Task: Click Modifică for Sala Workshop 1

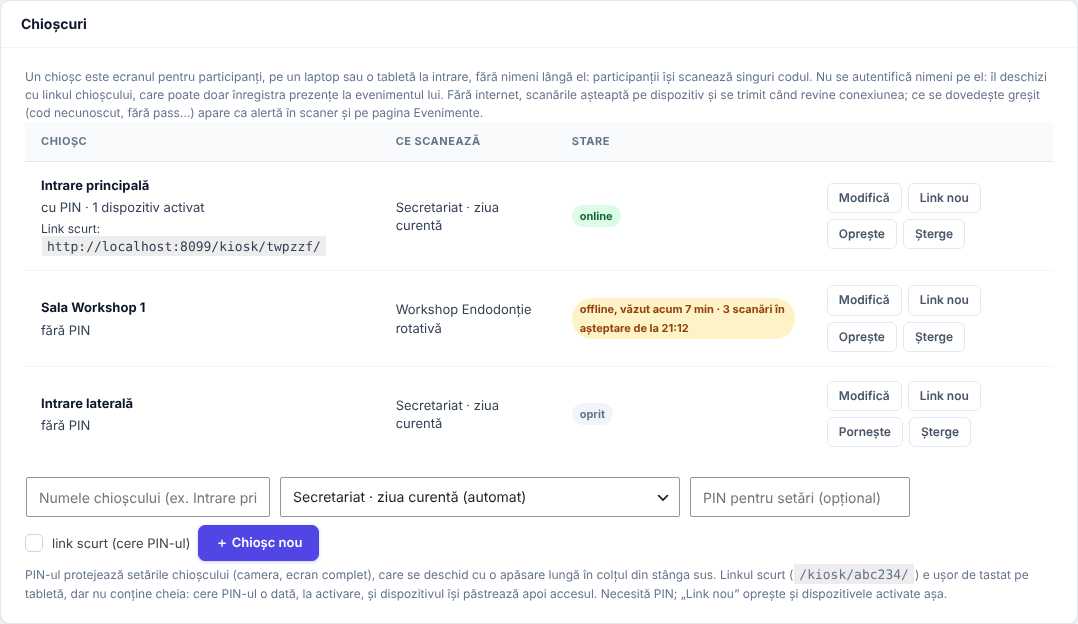Action: click(864, 300)
